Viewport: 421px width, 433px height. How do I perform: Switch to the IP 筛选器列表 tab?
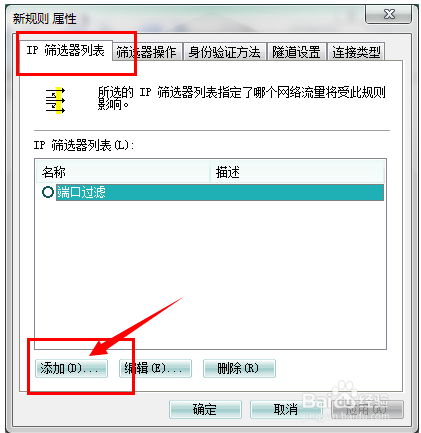[x=66, y=50]
